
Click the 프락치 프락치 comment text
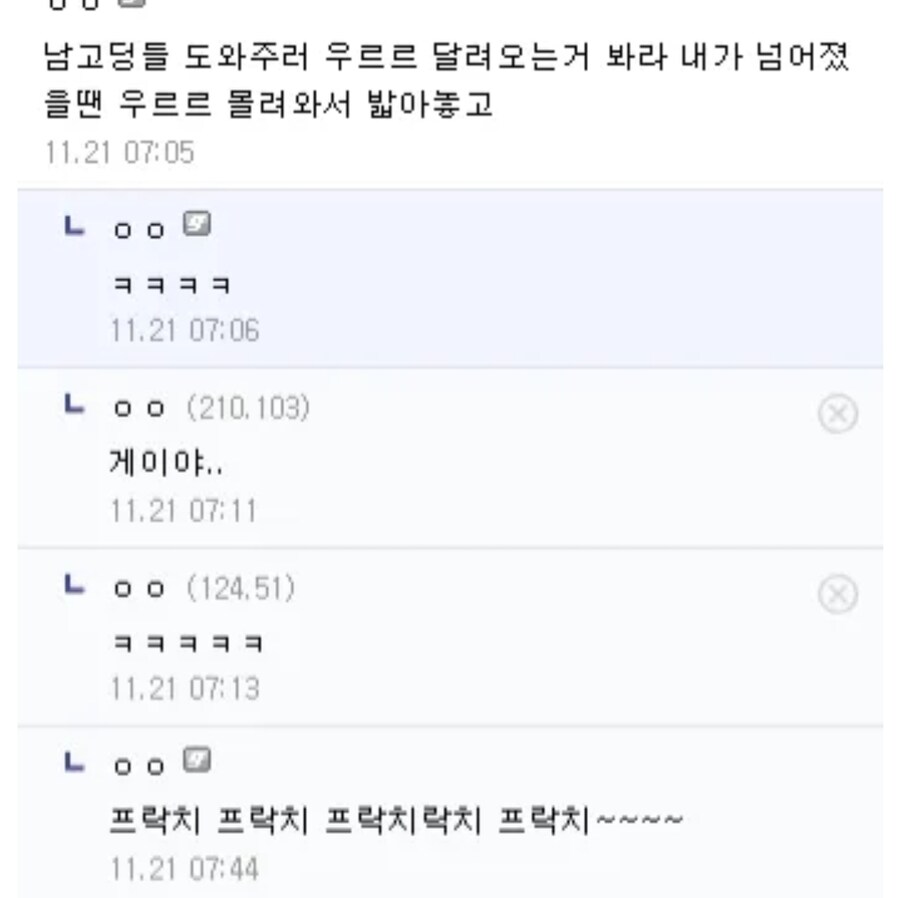(396, 821)
